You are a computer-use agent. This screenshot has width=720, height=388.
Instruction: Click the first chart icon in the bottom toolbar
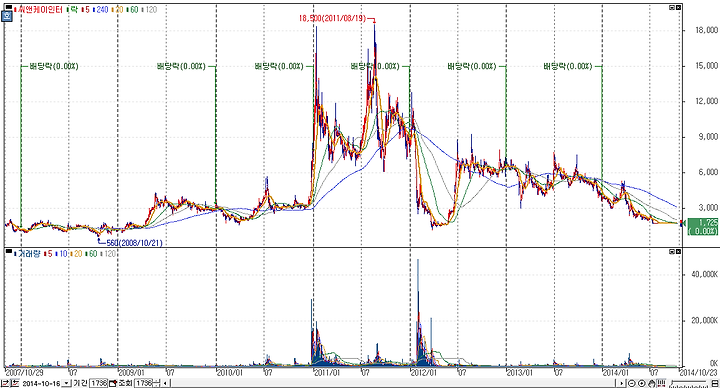point(5,383)
